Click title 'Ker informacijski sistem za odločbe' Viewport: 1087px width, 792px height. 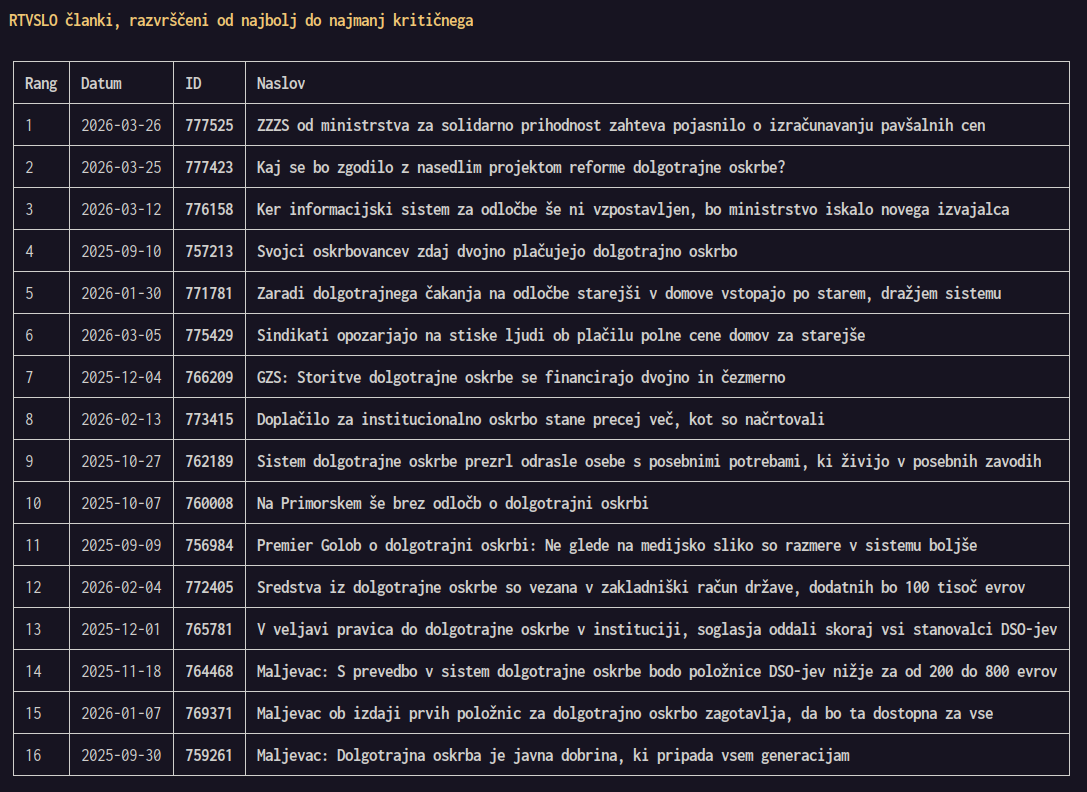397,209
